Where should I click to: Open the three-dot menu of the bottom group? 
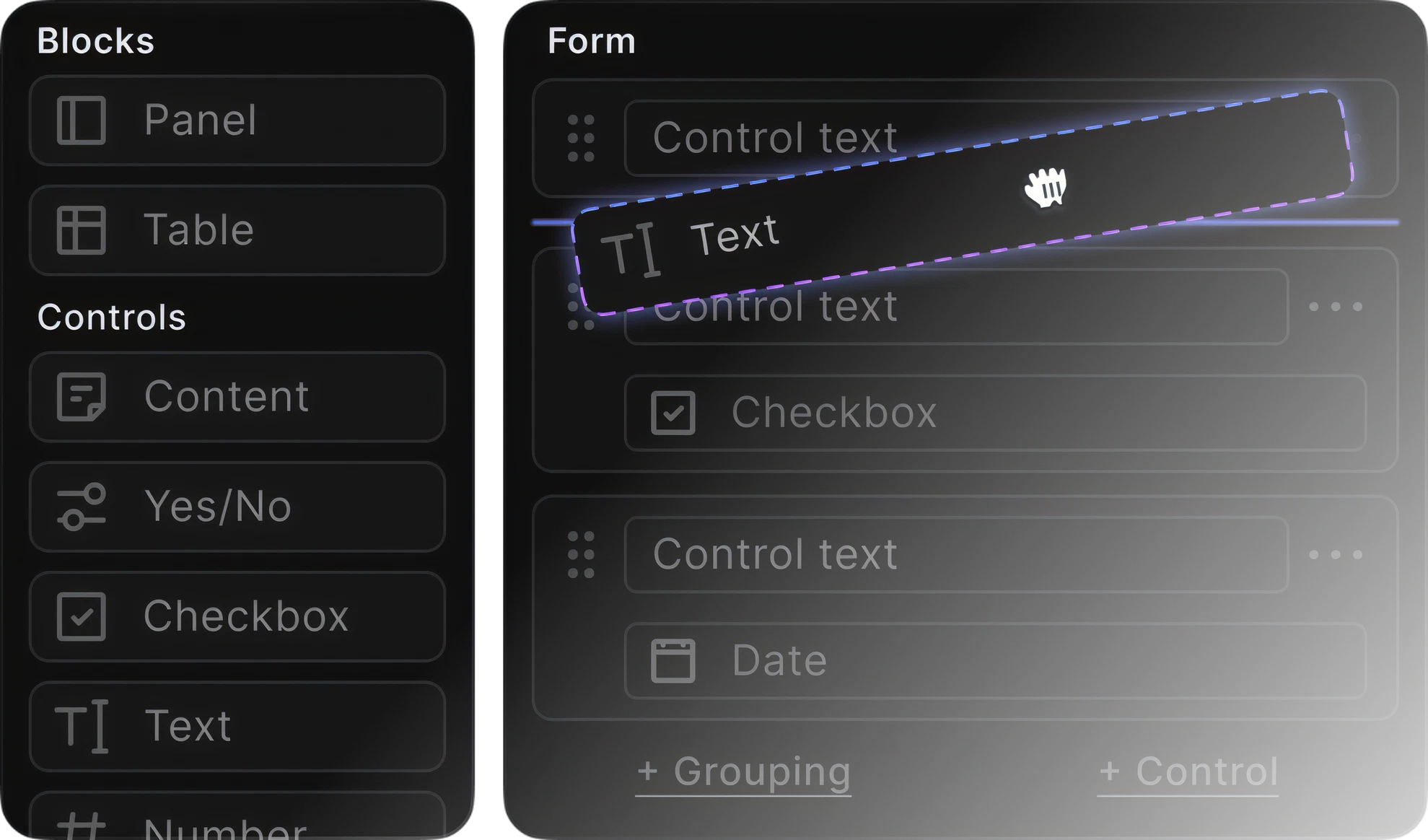tap(1336, 555)
